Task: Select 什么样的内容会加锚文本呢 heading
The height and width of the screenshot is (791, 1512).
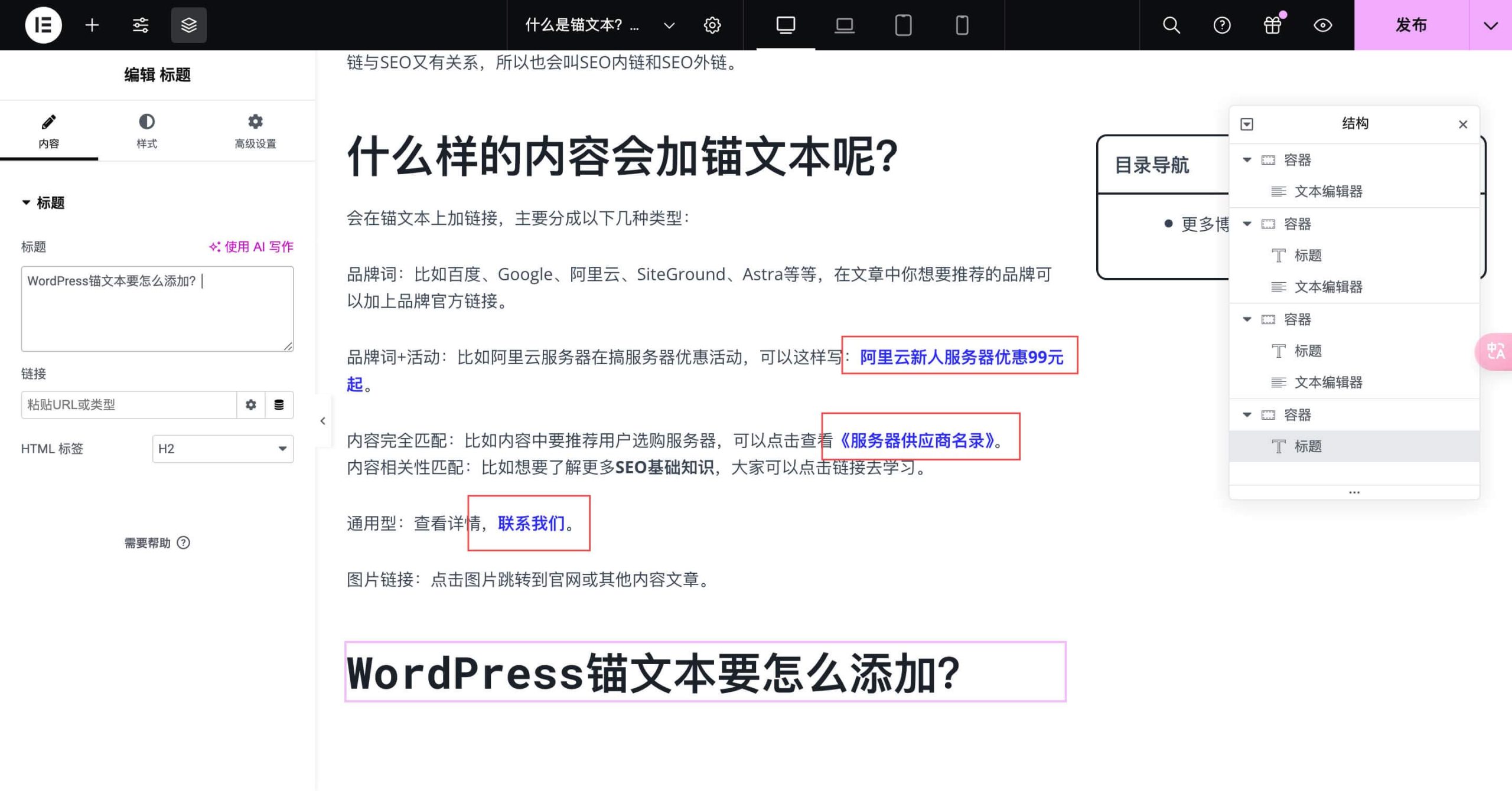Action: pyautogui.click(x=622, y=156)
